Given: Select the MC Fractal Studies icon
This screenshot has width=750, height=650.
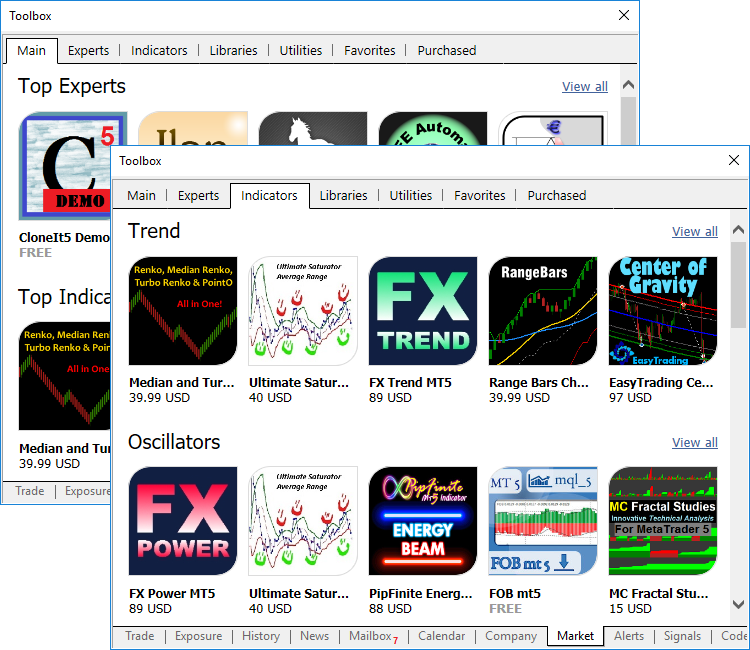Looking at the screenshot, I should pyautogui.click(x=663, y=521).
